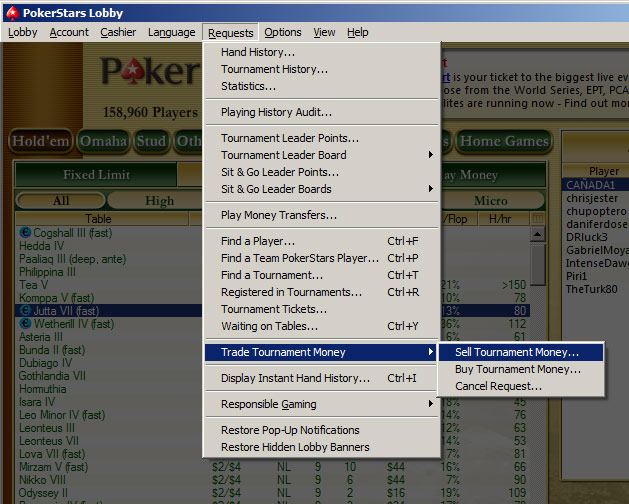This screenshot has width=629, height=504.
Task: Open the Options menu
Action: [x=282, y=32]
